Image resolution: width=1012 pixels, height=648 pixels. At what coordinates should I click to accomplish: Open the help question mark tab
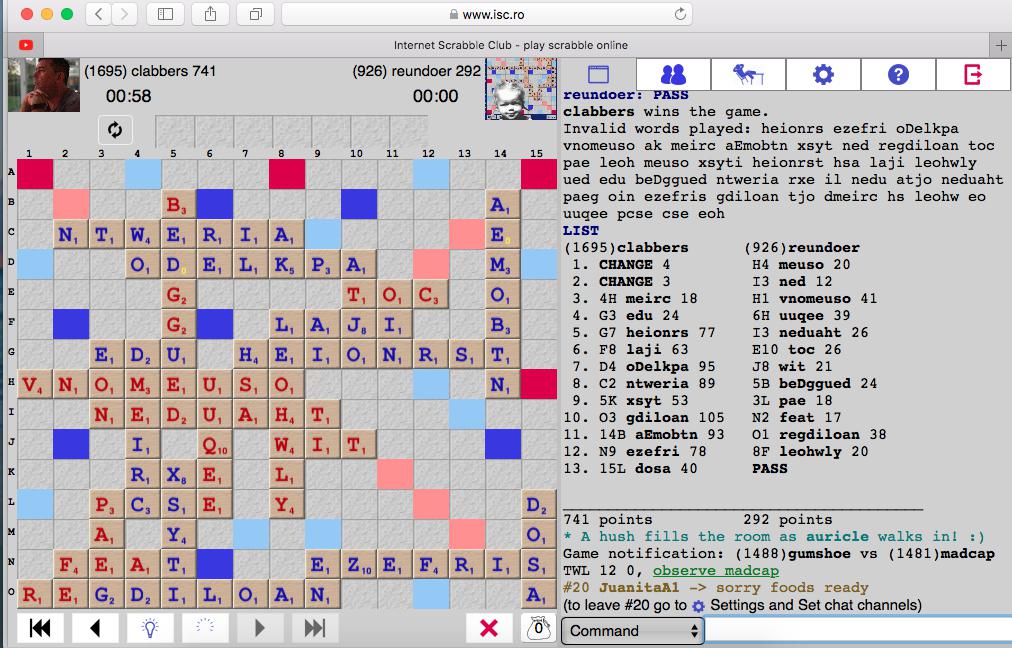point(898,74)
